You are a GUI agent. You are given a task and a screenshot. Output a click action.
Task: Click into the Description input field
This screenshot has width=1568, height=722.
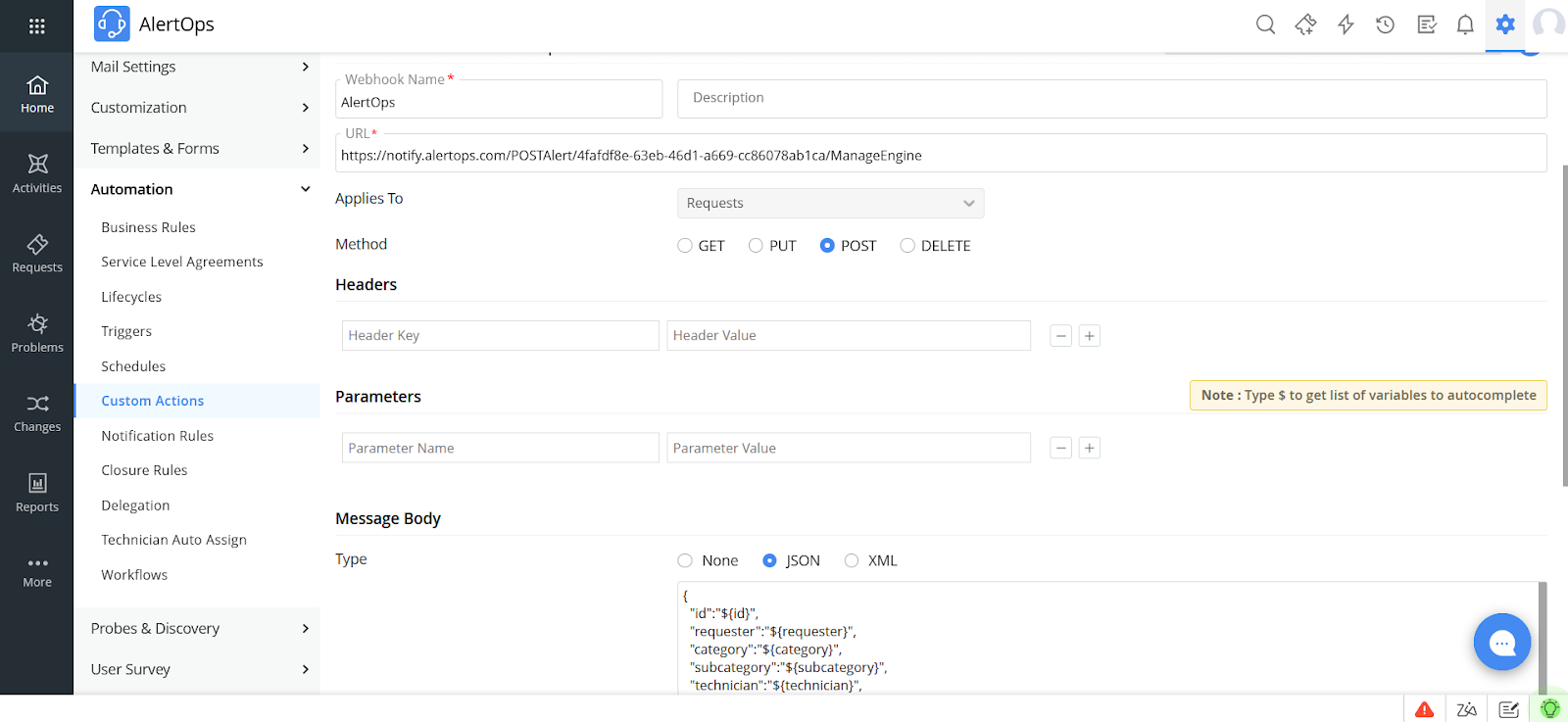click(1111, 98)
